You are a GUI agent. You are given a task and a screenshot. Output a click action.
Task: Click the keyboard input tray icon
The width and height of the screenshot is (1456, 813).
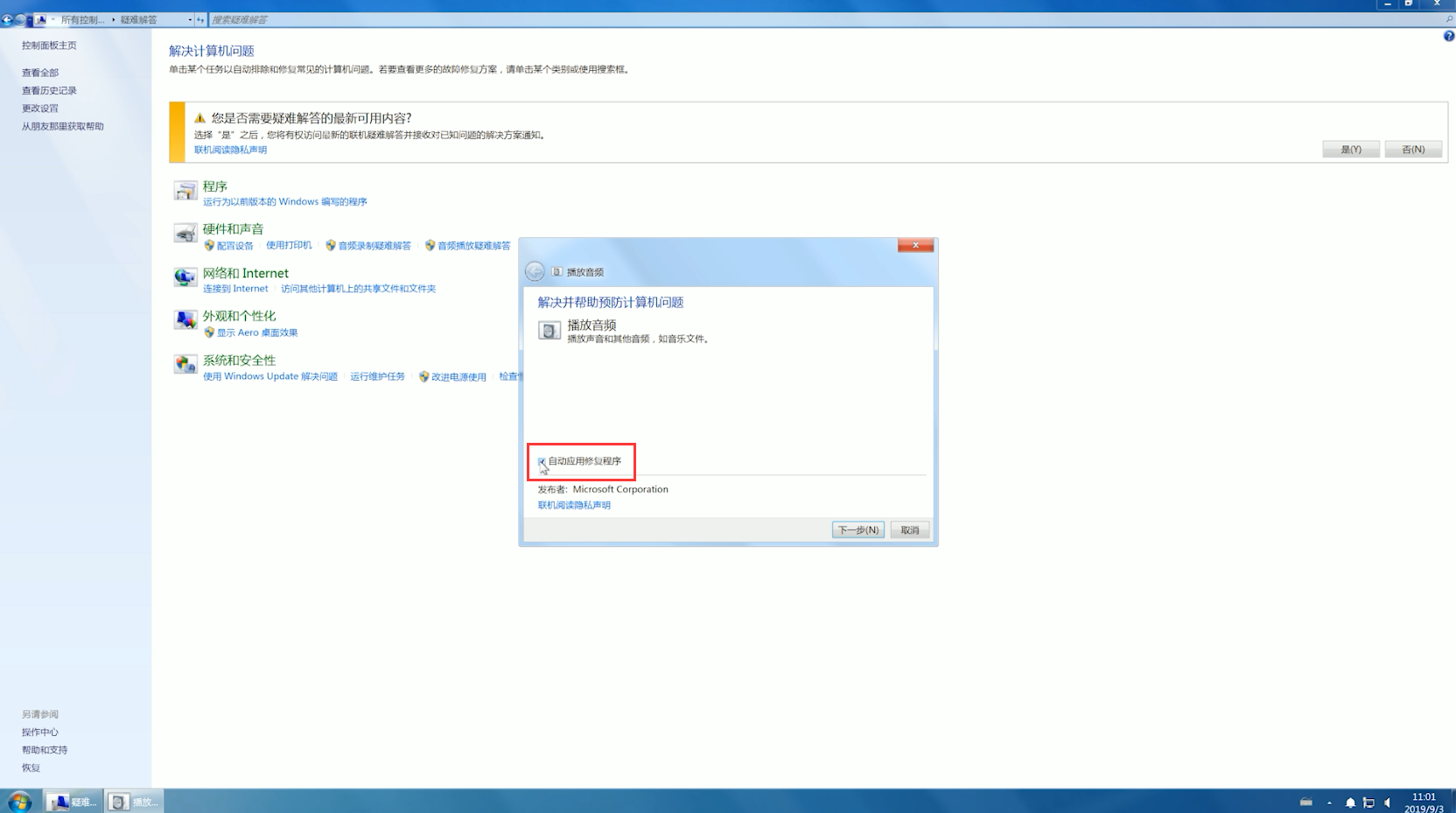coord(1305,802)
